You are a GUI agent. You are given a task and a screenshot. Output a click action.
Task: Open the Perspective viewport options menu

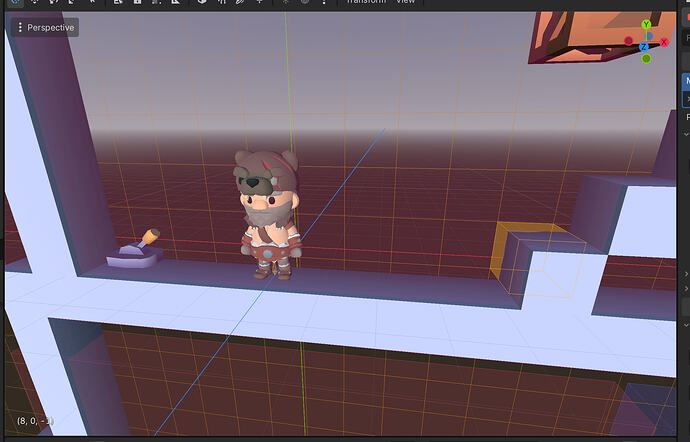[45, 27]
